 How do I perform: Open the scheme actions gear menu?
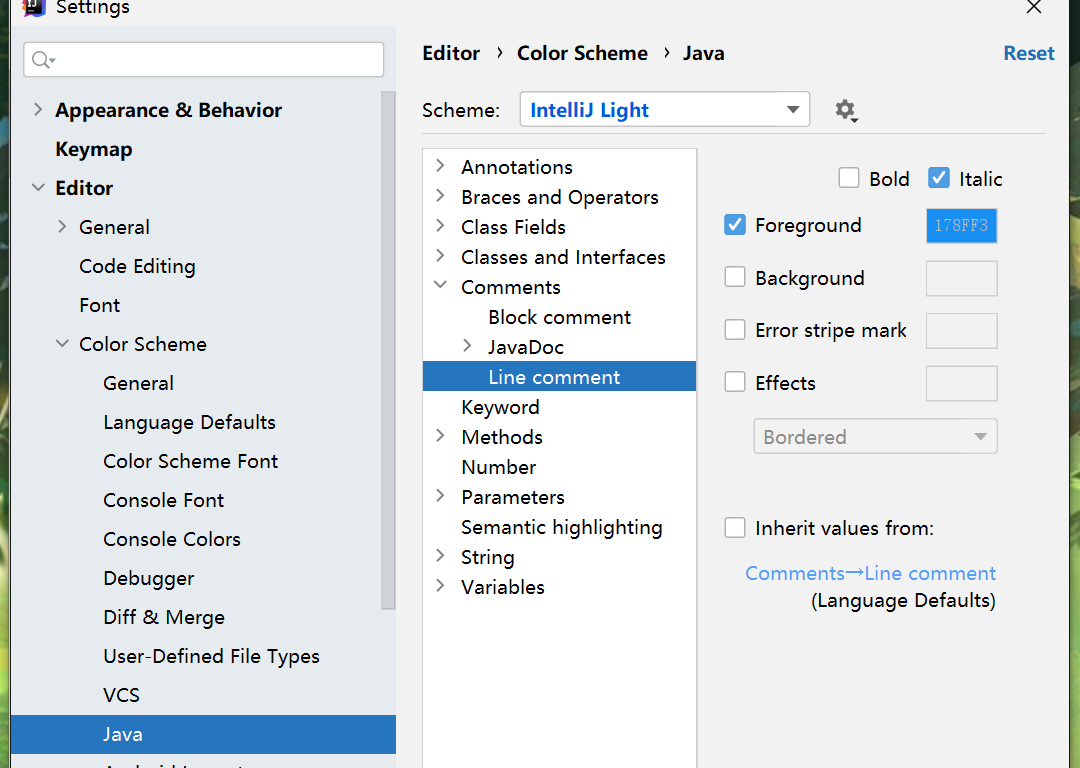(846, 110)
